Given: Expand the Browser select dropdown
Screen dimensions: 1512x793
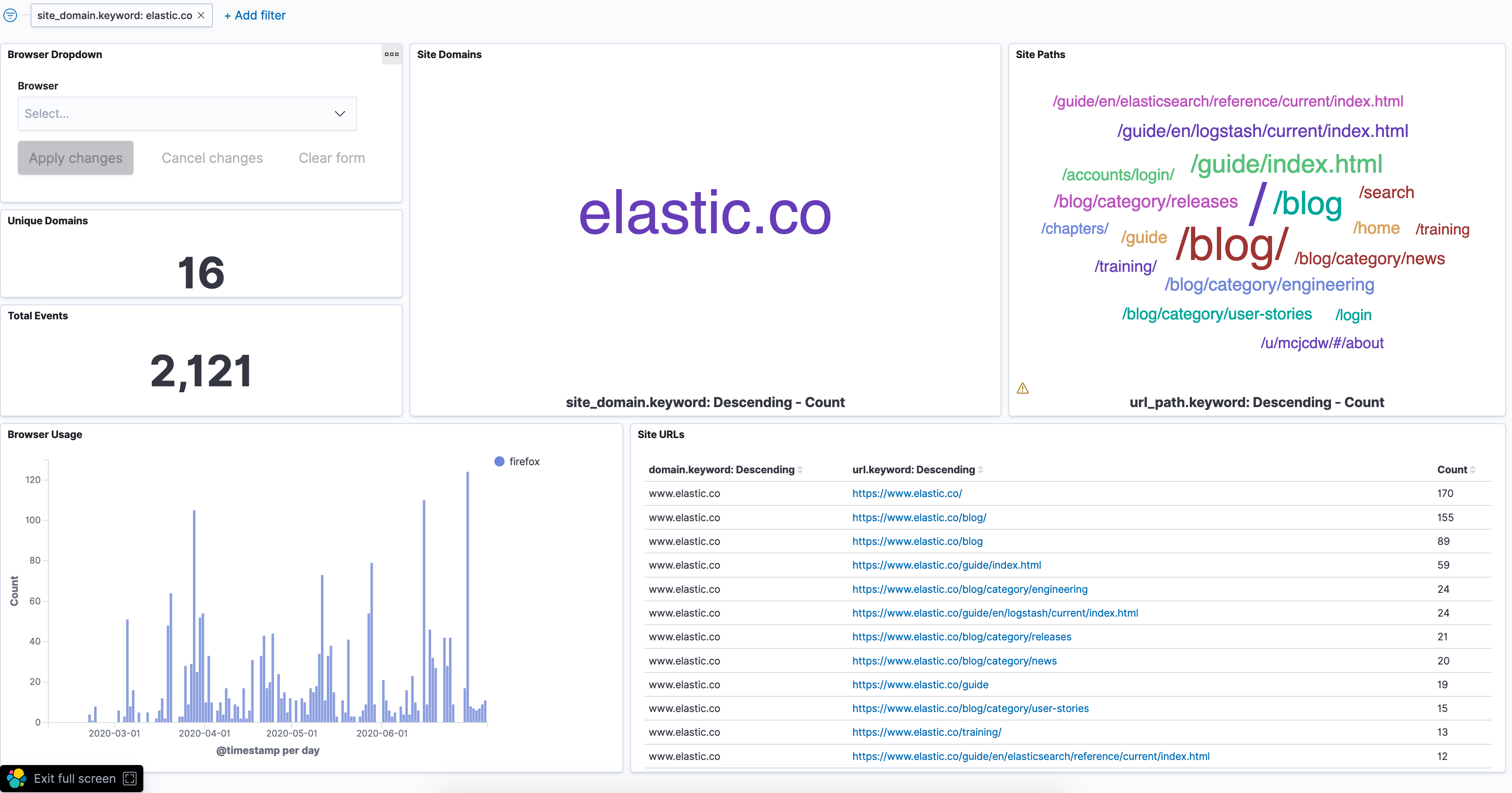Looking at the screenshot, I should tap(187, 114).
